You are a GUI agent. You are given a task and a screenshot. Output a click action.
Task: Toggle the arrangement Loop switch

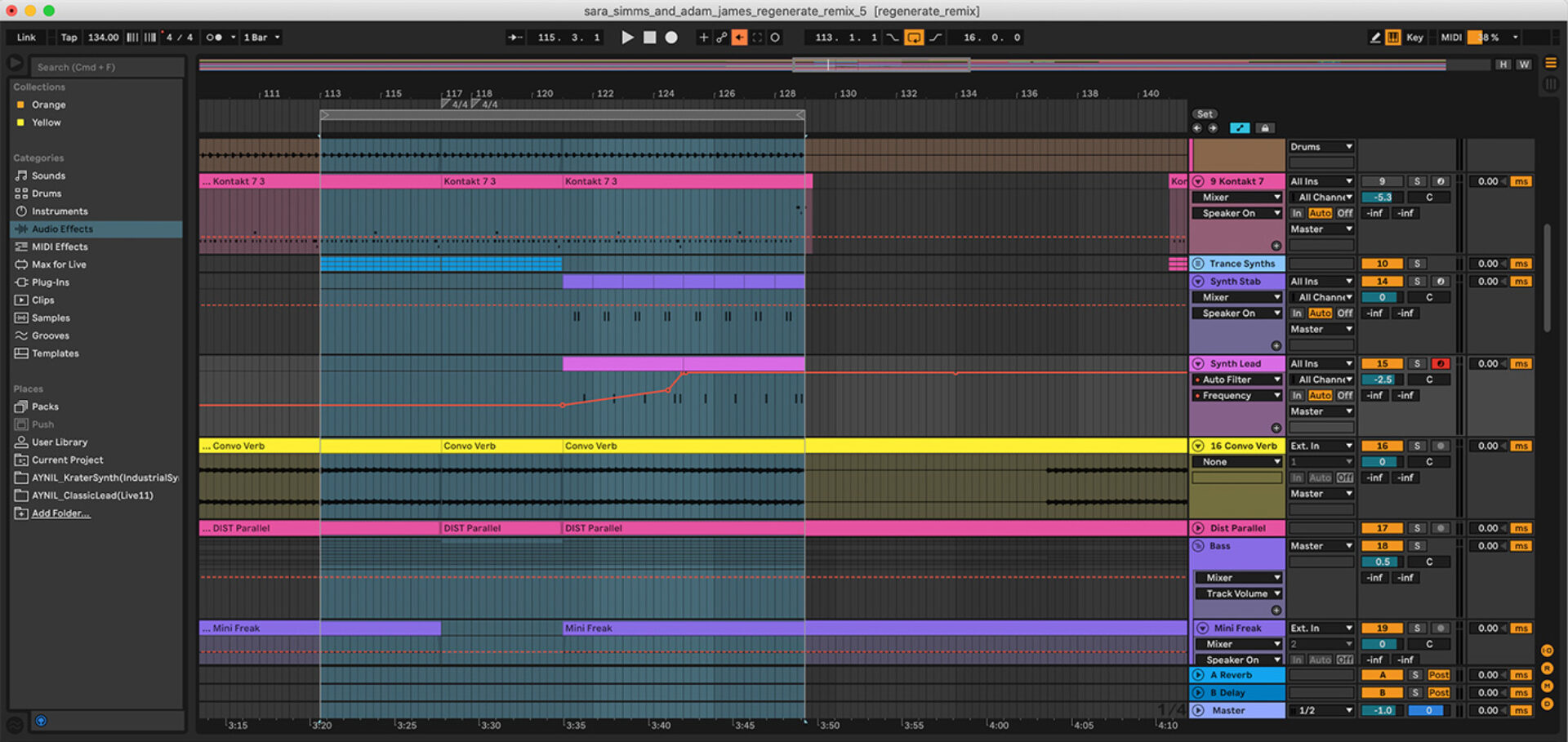[914, 37]
